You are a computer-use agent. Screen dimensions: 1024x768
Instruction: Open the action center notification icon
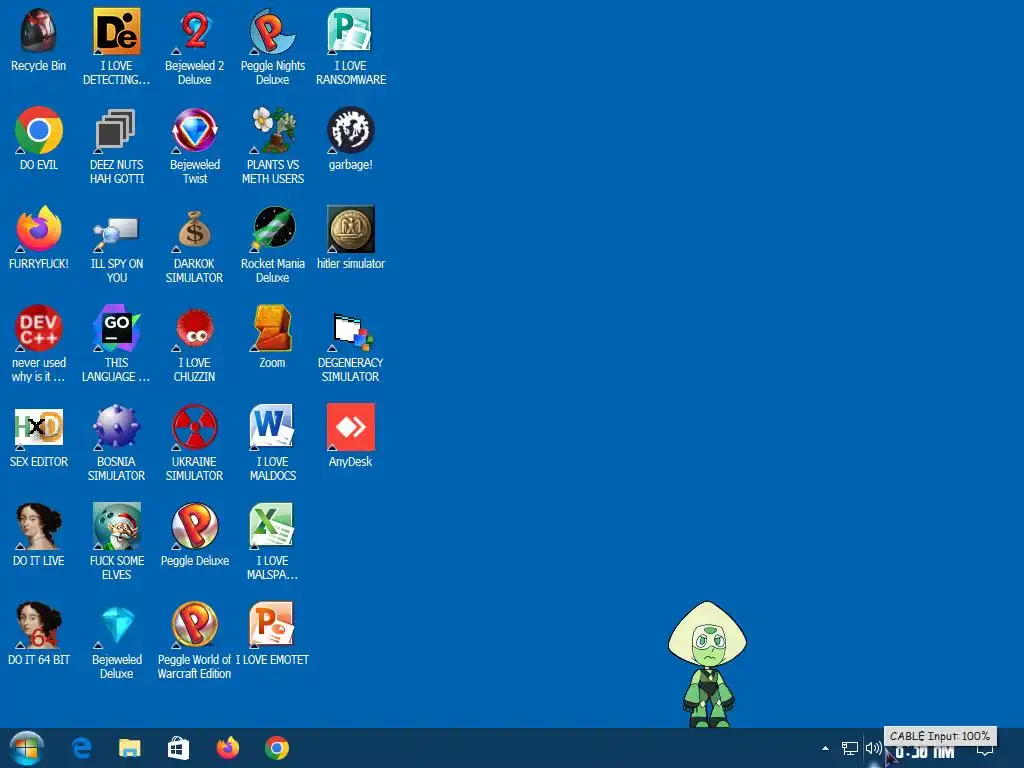click(x=985, y=750)
